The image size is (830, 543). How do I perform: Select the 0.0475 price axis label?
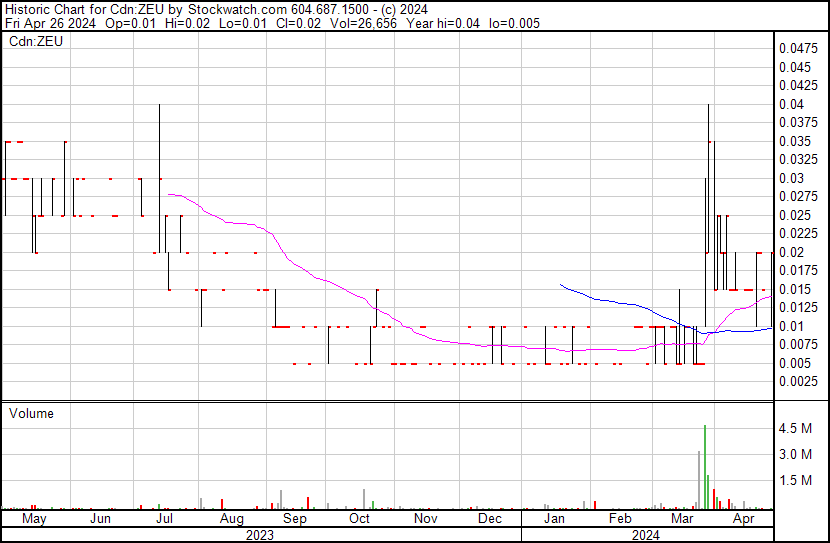(x=798, y=49)
